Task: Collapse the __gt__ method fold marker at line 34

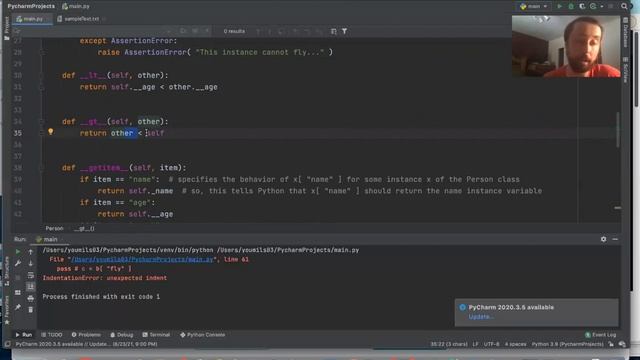Action: (x=42, y=122)
